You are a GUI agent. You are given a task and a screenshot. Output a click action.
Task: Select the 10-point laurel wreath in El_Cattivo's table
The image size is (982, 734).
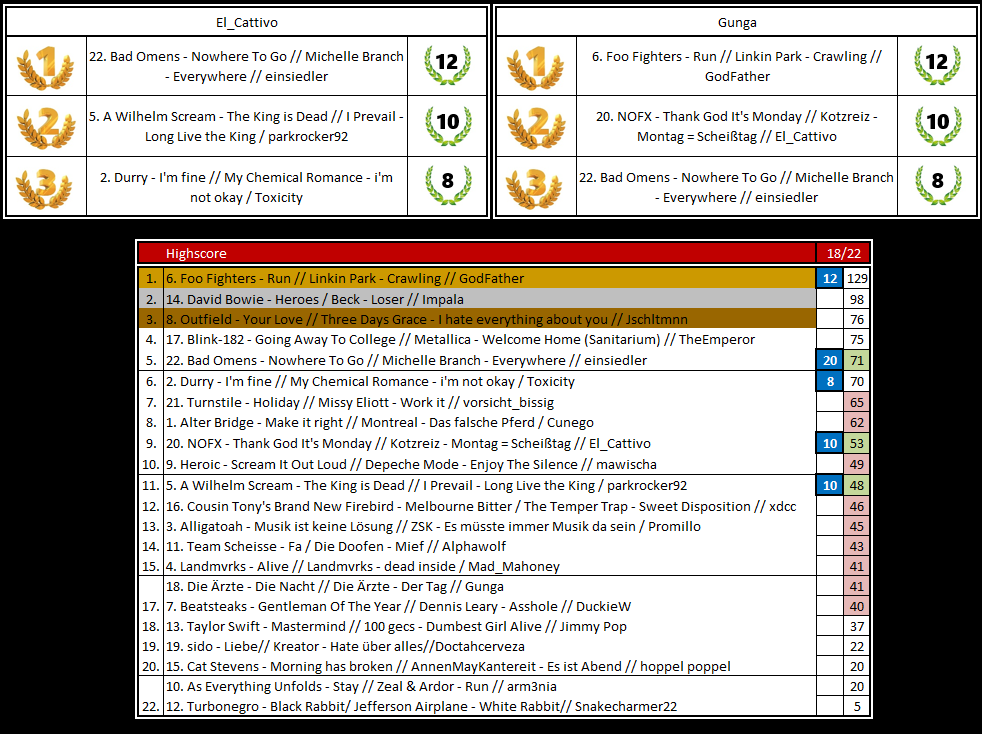[x=447, y=125]
